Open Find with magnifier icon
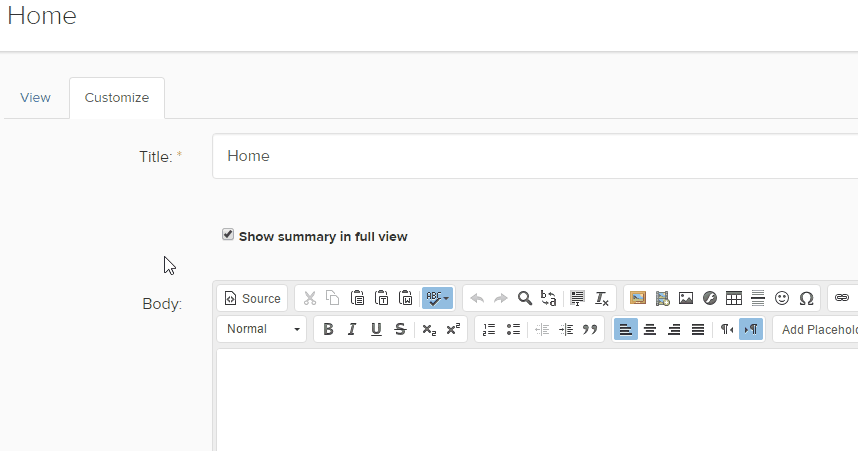 [525, 298]
